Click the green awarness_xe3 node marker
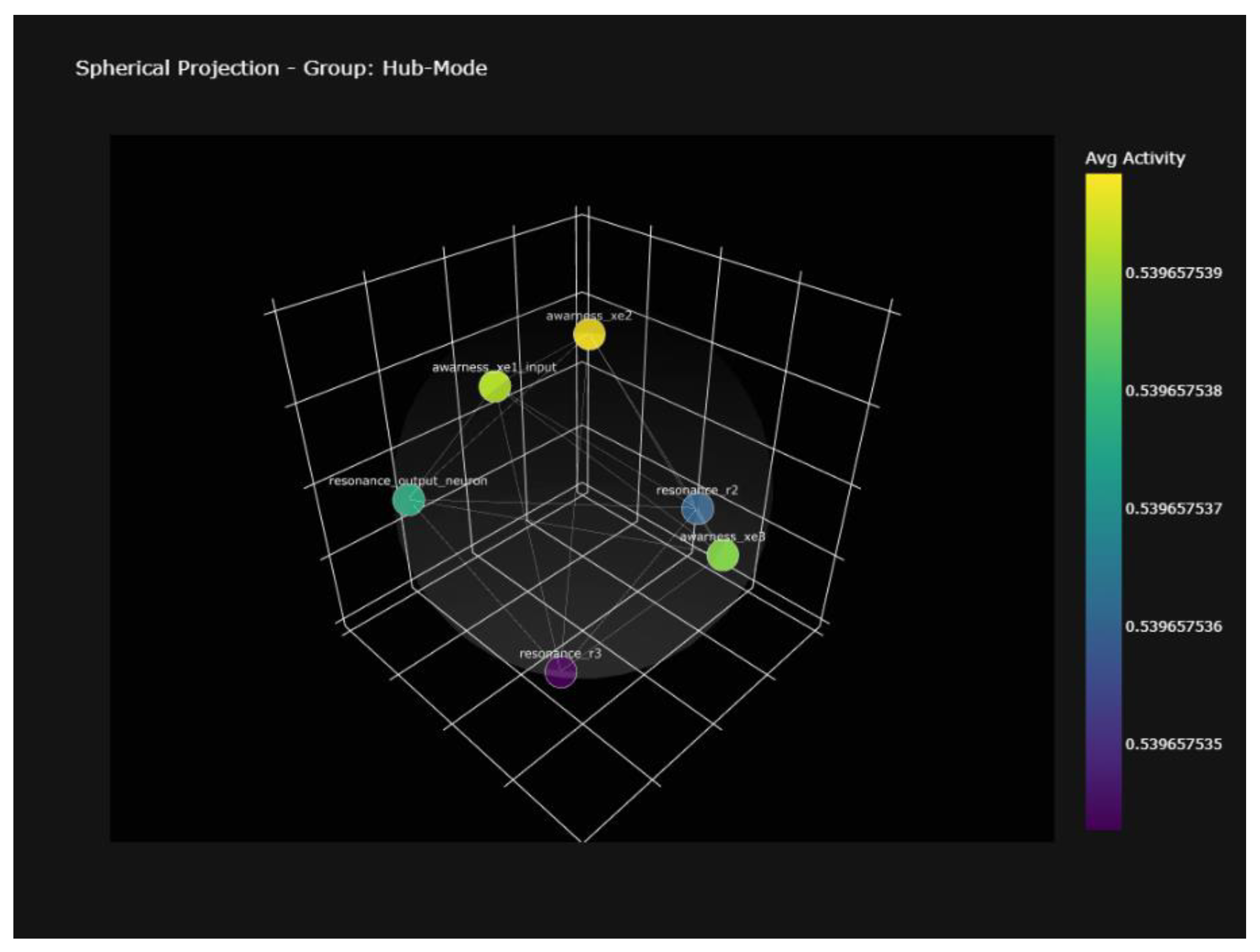Viewport: 1260px width, 952px height. point(722,554)
